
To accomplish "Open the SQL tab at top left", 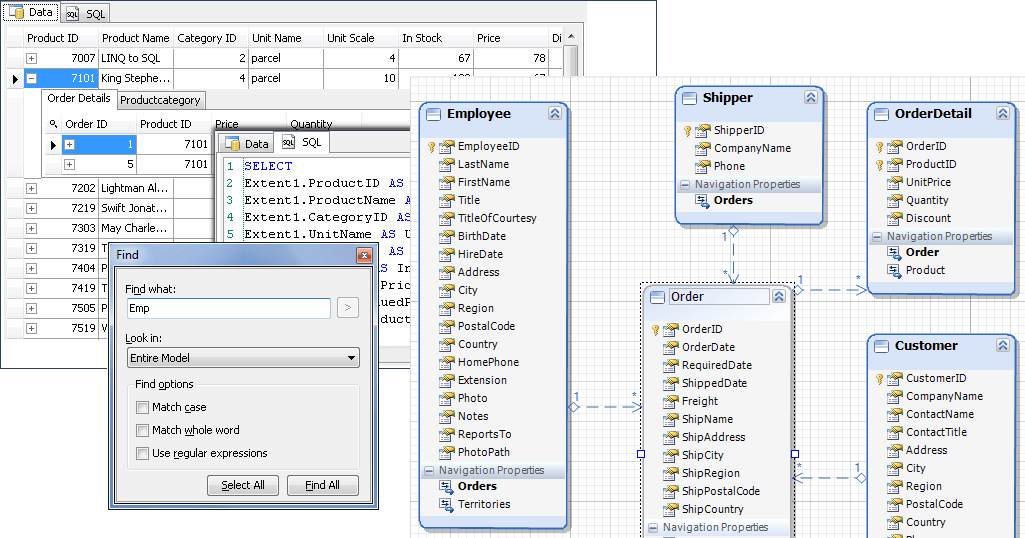I will (x=85, y=13).
